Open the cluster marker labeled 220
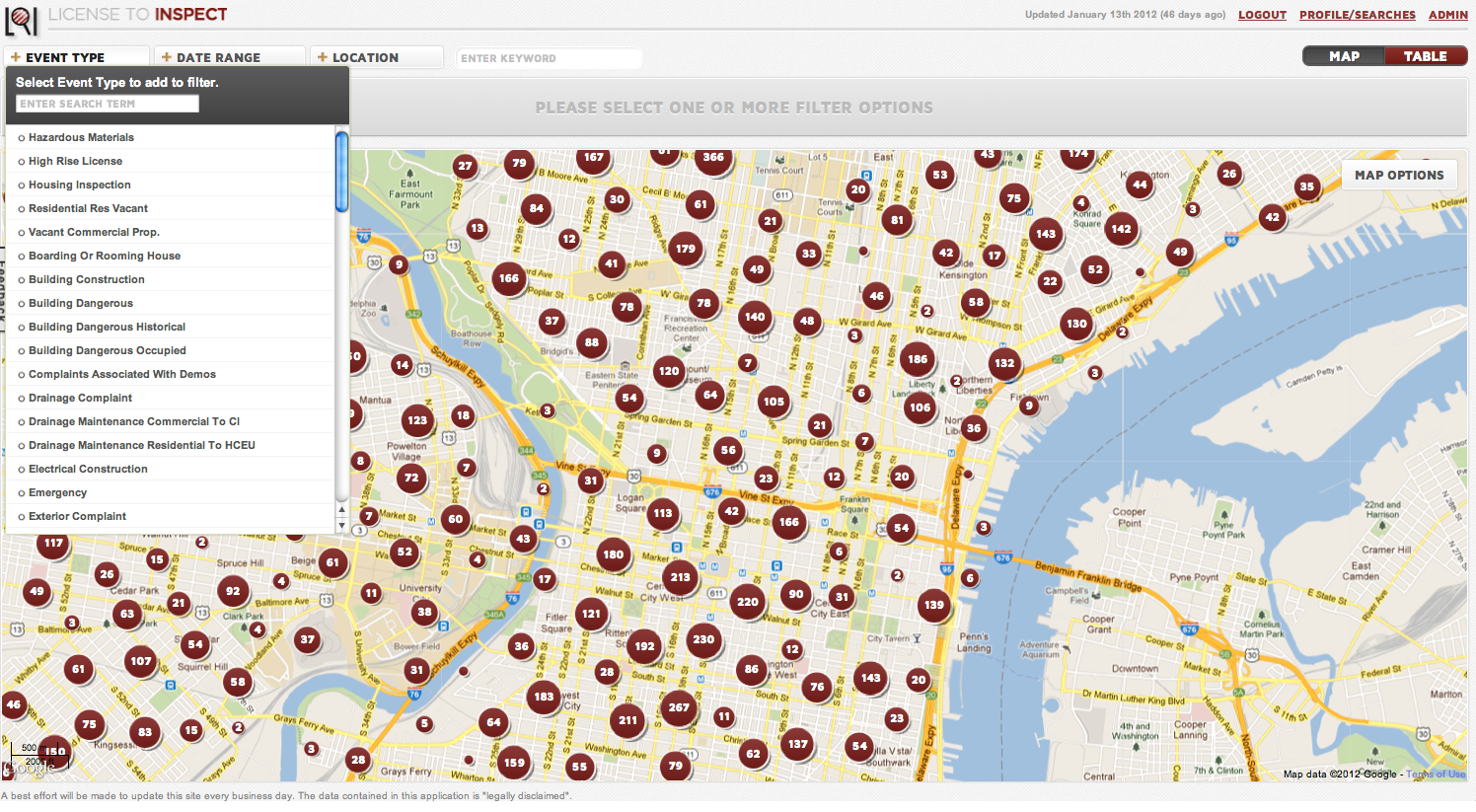Viewport: 1476px width, 812px height. click(x=748, y=602)
